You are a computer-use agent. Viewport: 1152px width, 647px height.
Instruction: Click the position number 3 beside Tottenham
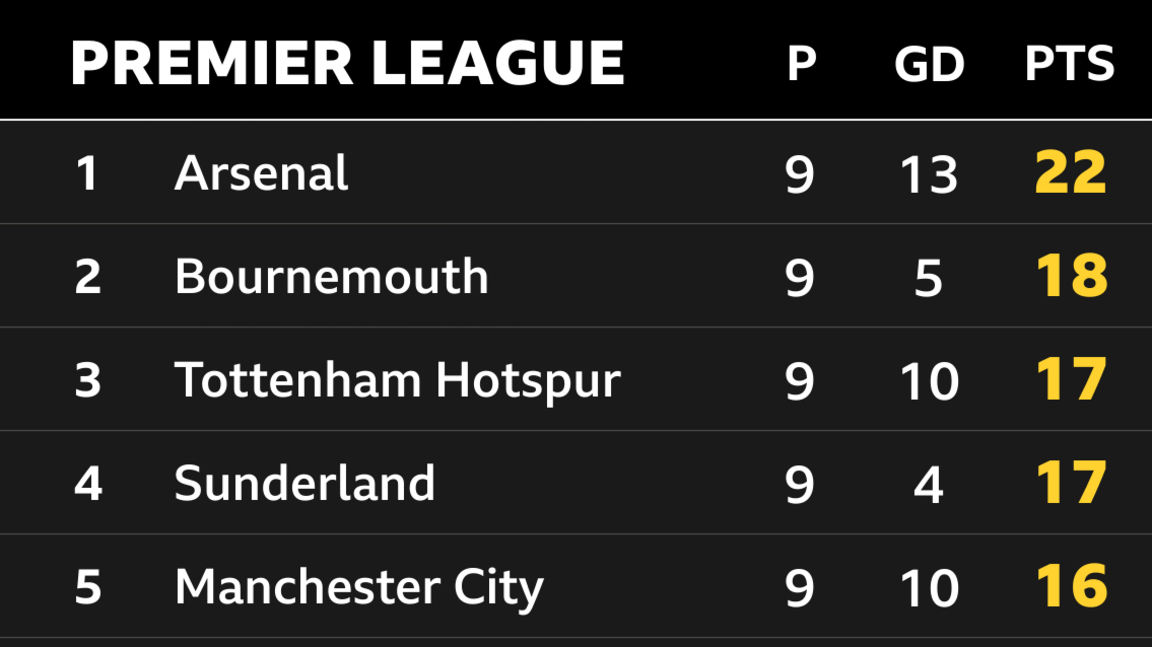pos(87,381)
